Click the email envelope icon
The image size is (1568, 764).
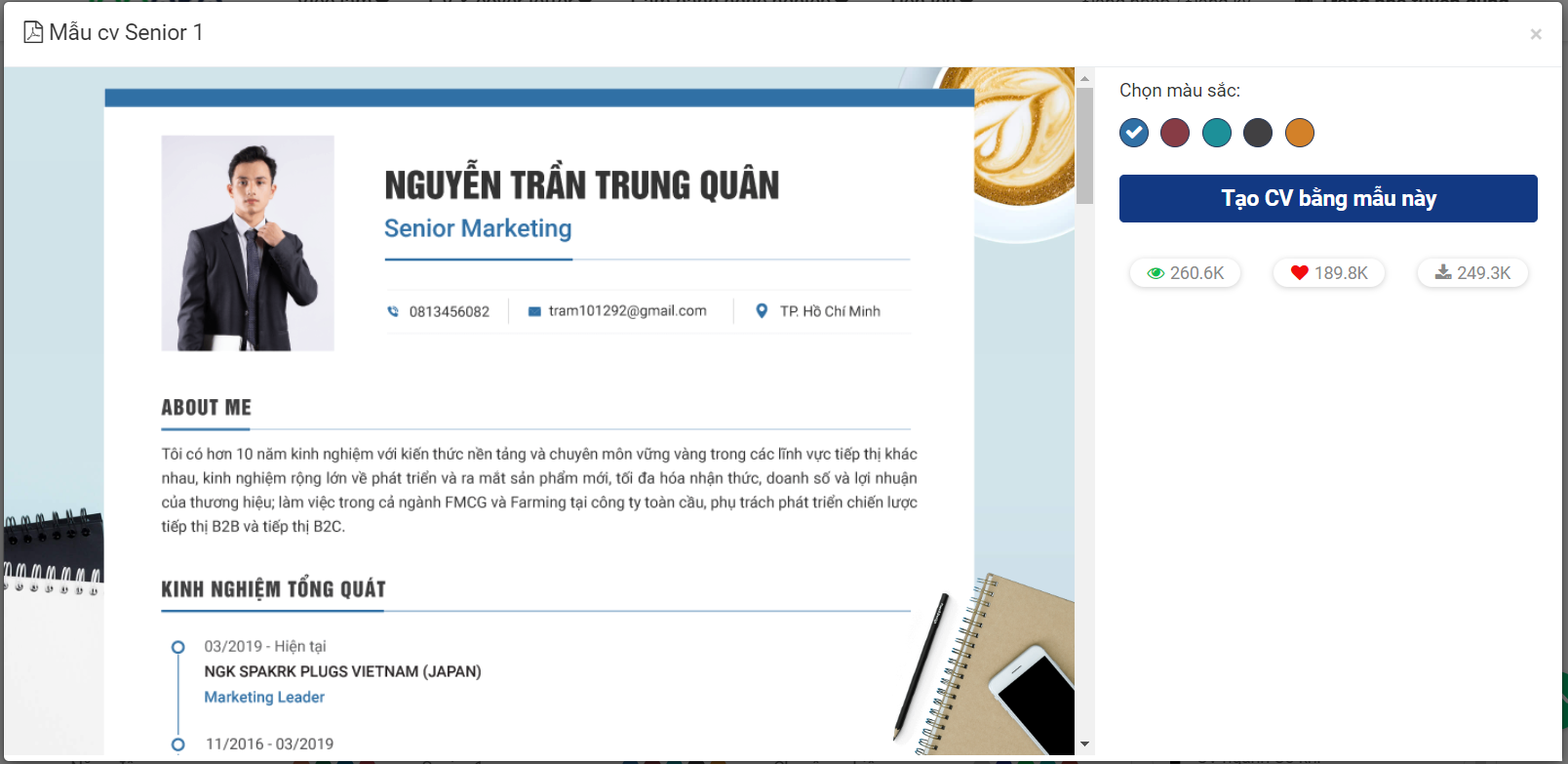pos(534,311)
